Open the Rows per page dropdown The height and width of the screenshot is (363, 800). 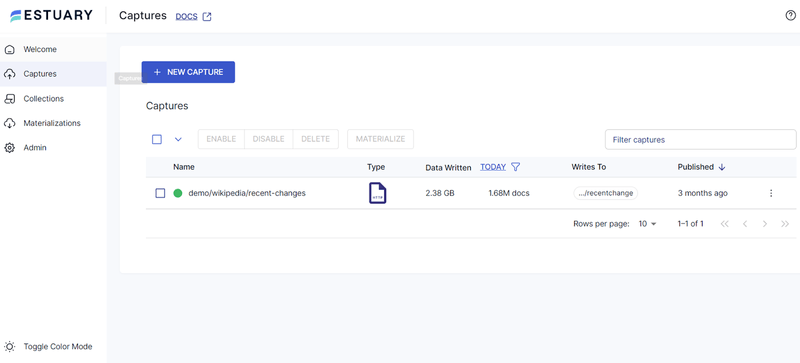coord(647,224)
